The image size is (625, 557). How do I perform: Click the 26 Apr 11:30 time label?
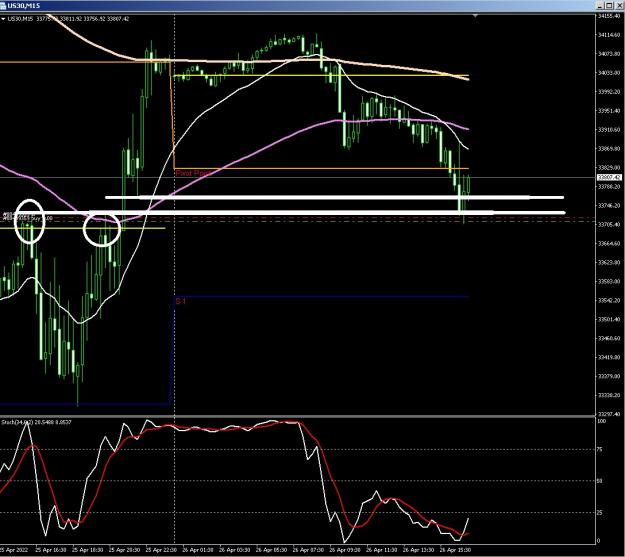tap(382, 550)
